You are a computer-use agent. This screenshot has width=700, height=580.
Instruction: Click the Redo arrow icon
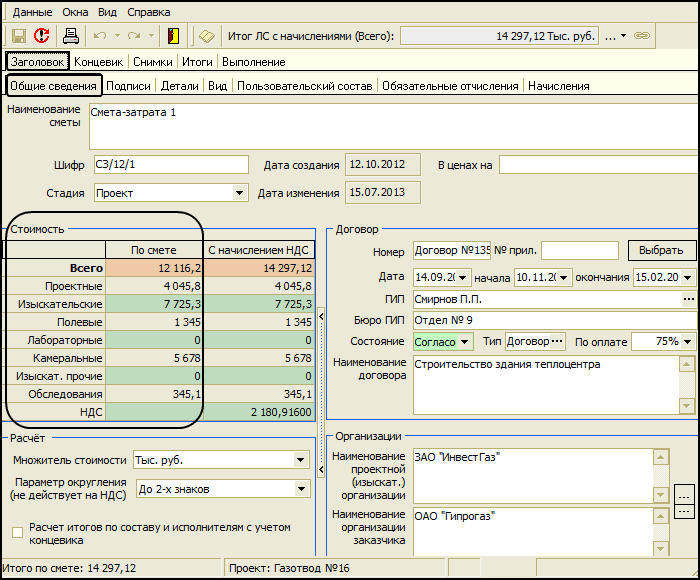pyautogui.click(x=134, y=36)
